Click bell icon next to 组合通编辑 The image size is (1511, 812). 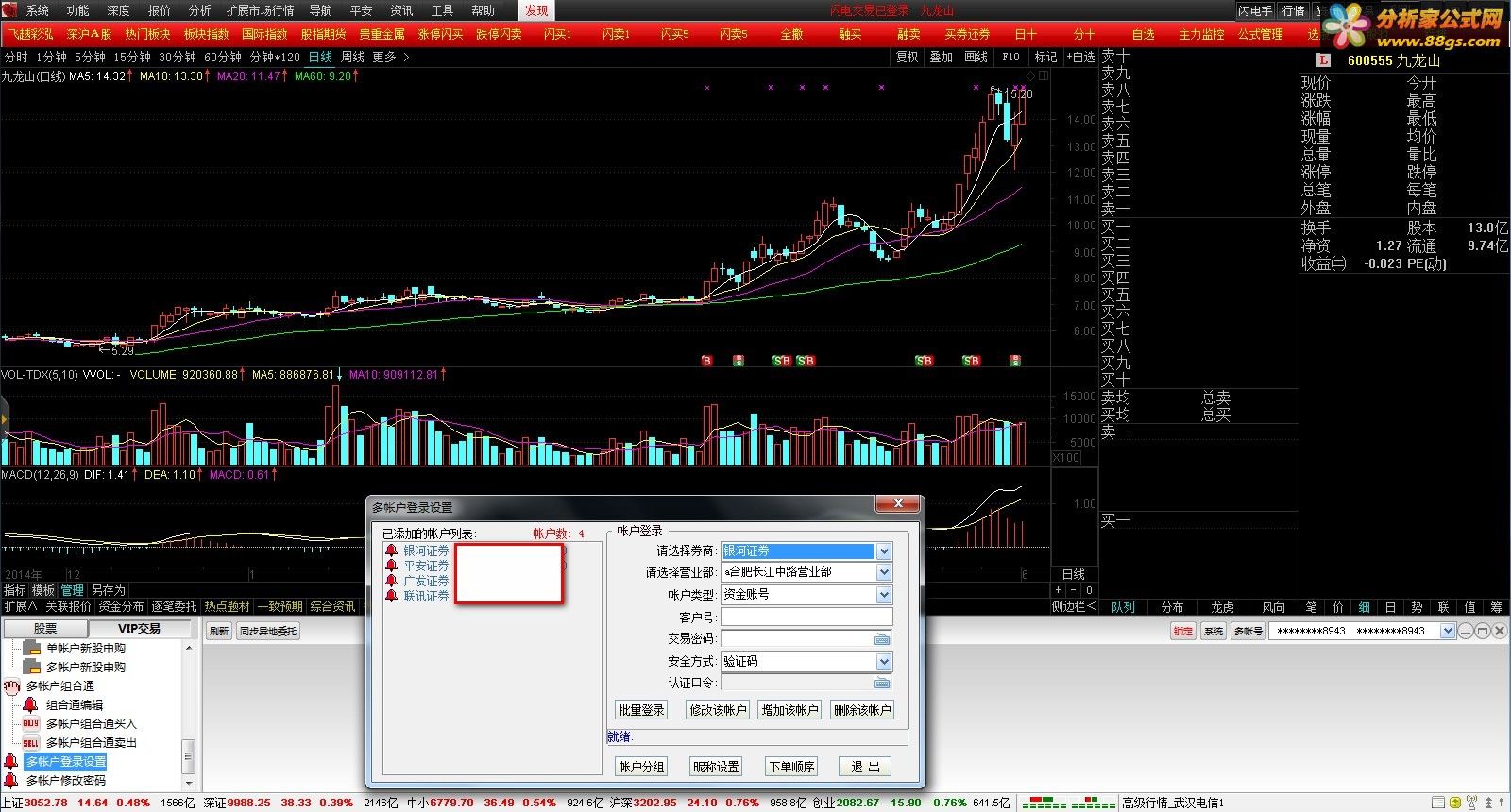click(x=31, y=705)
